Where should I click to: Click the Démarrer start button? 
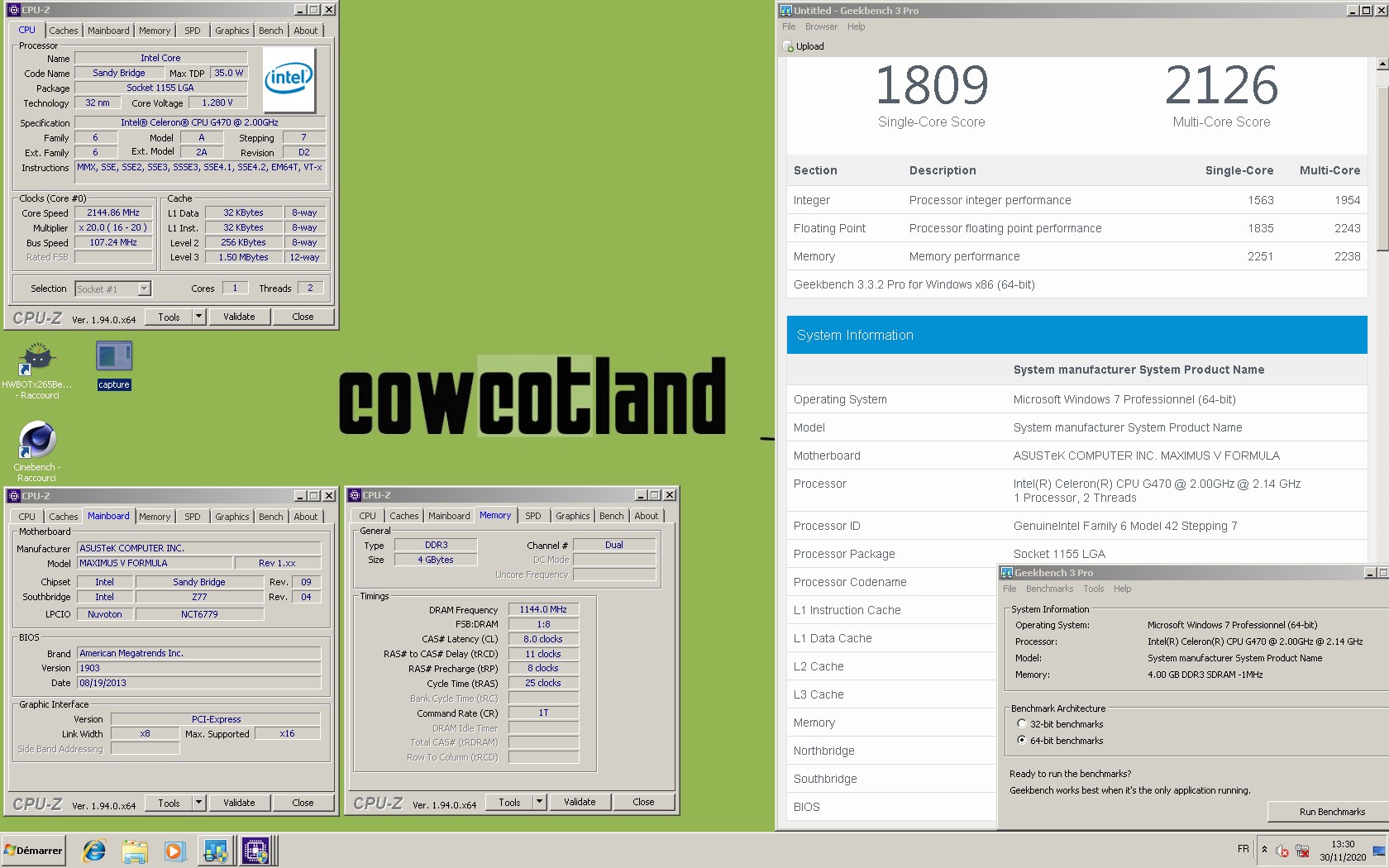33,850
